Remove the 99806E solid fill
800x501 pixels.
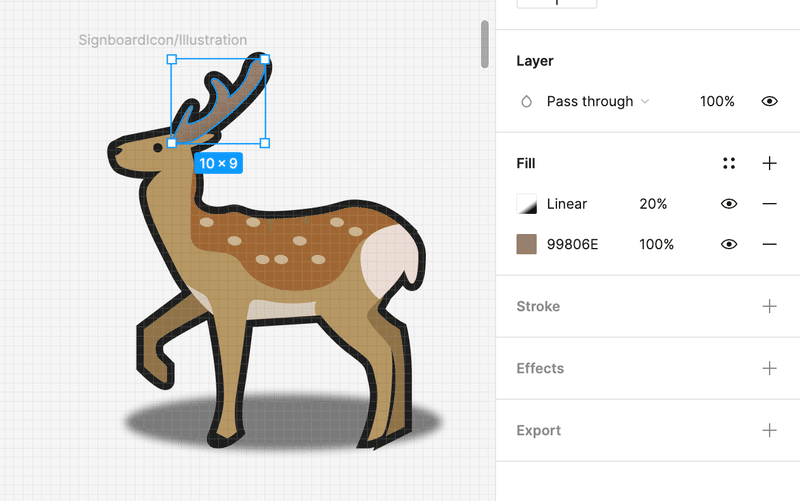point(769,244)
